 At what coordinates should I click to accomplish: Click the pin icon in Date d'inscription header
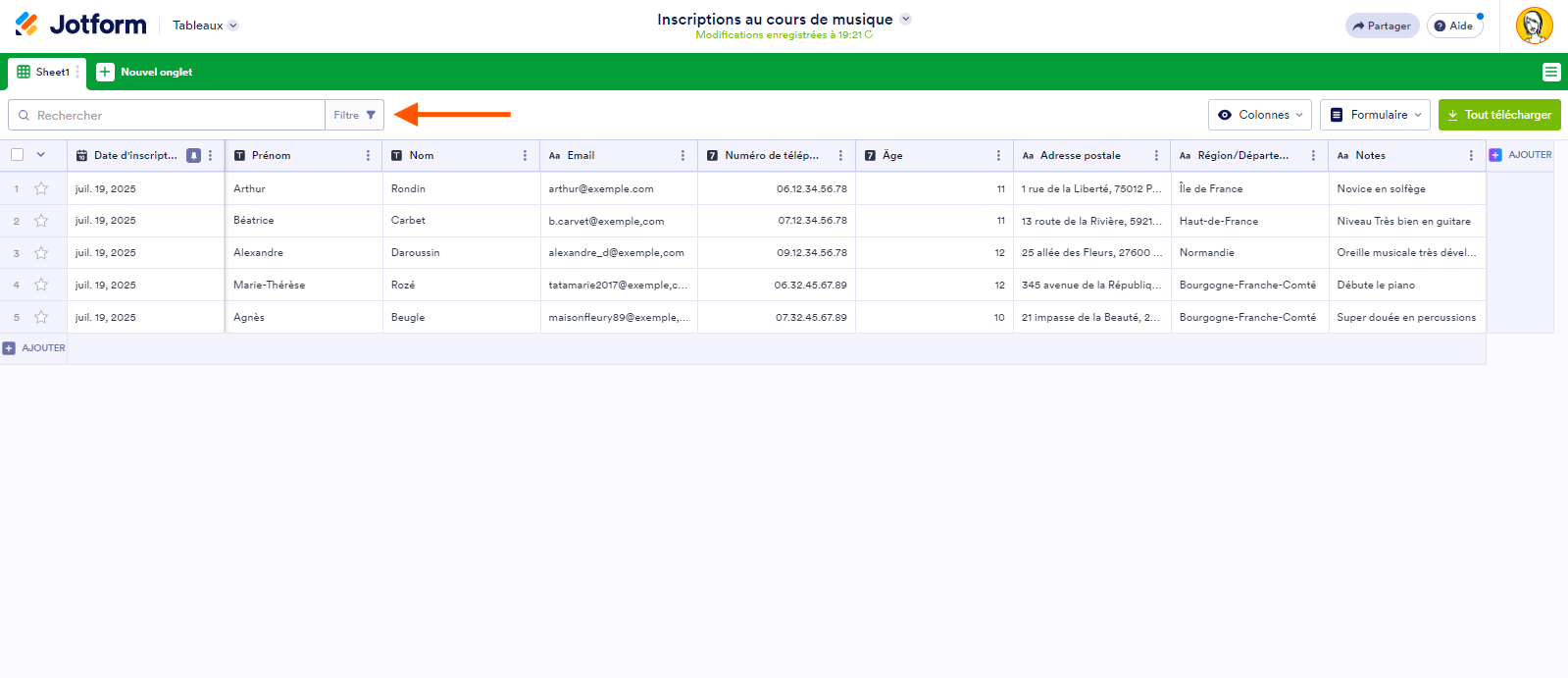click(193, 155)
